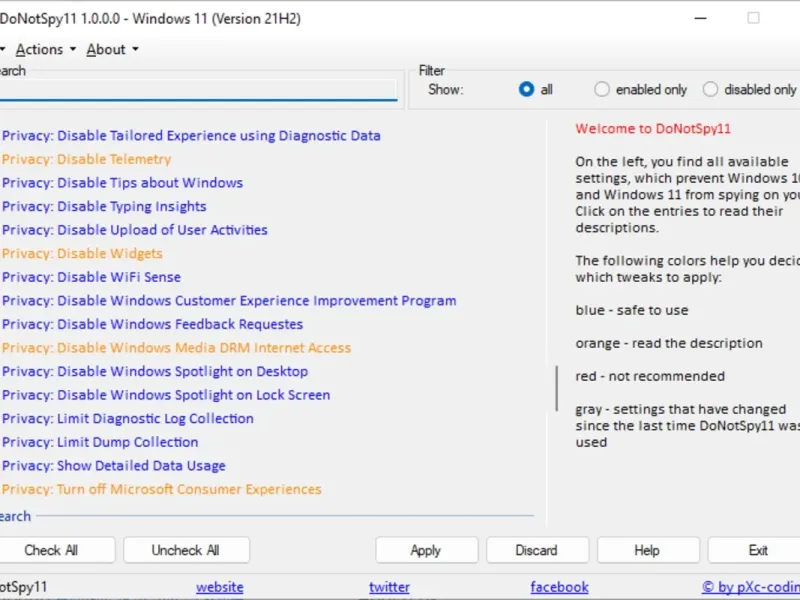
Task: Select Turn off Microsoft Consumer Experiences
Action: pos(161,489)
